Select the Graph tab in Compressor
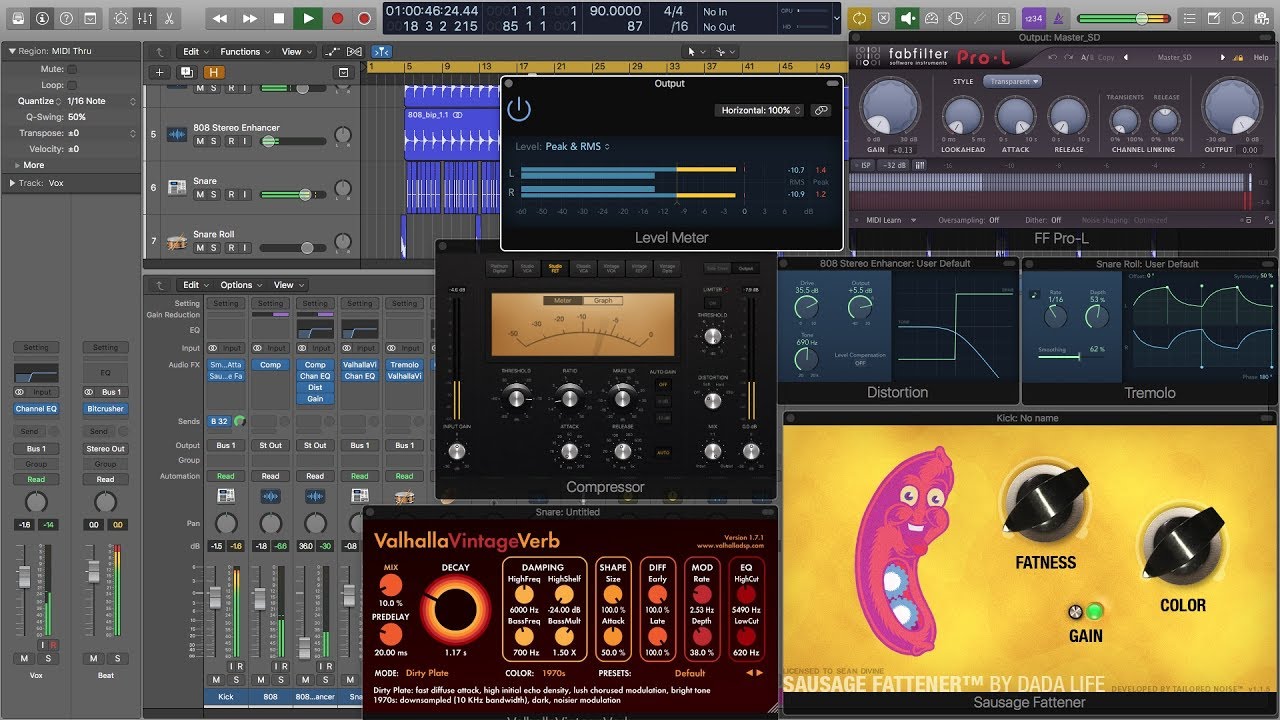 click(x=603, y=300)
